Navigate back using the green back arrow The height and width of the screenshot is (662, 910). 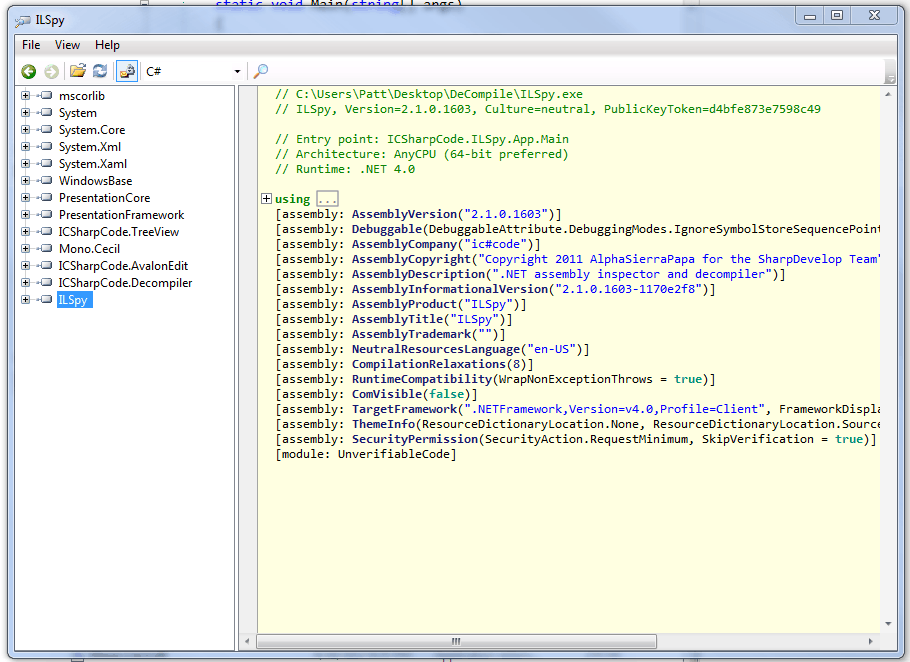click(x=28, y=71)
